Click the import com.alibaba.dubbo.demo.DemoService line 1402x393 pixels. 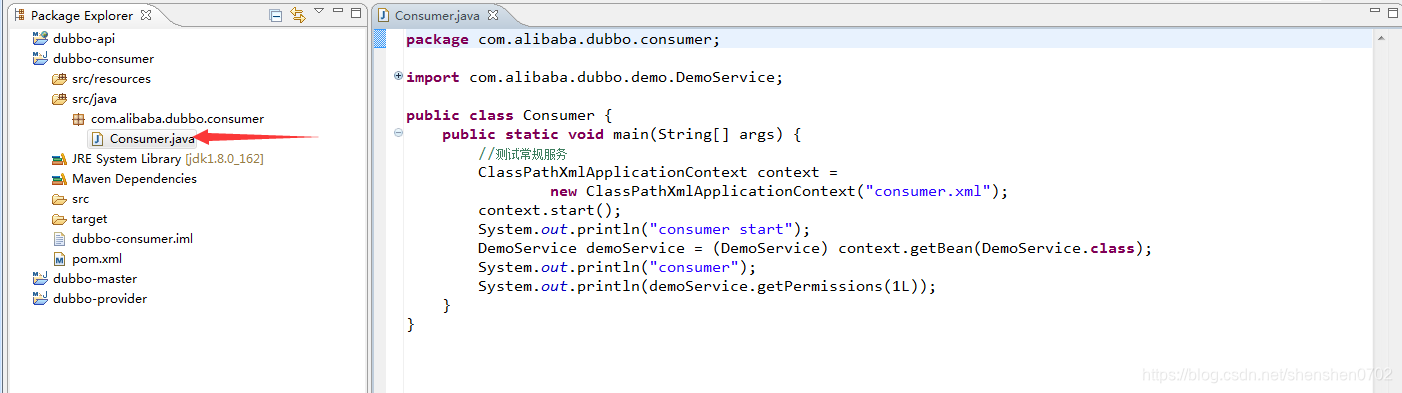click(595, 77)
